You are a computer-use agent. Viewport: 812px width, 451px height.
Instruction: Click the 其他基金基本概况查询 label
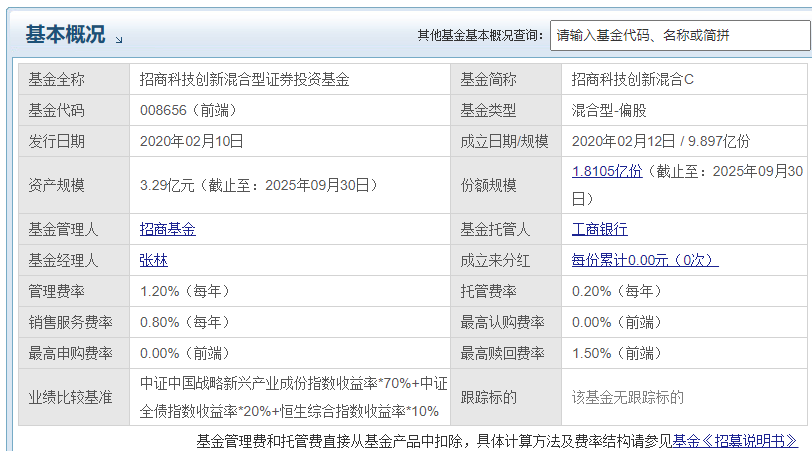point(481,35)
